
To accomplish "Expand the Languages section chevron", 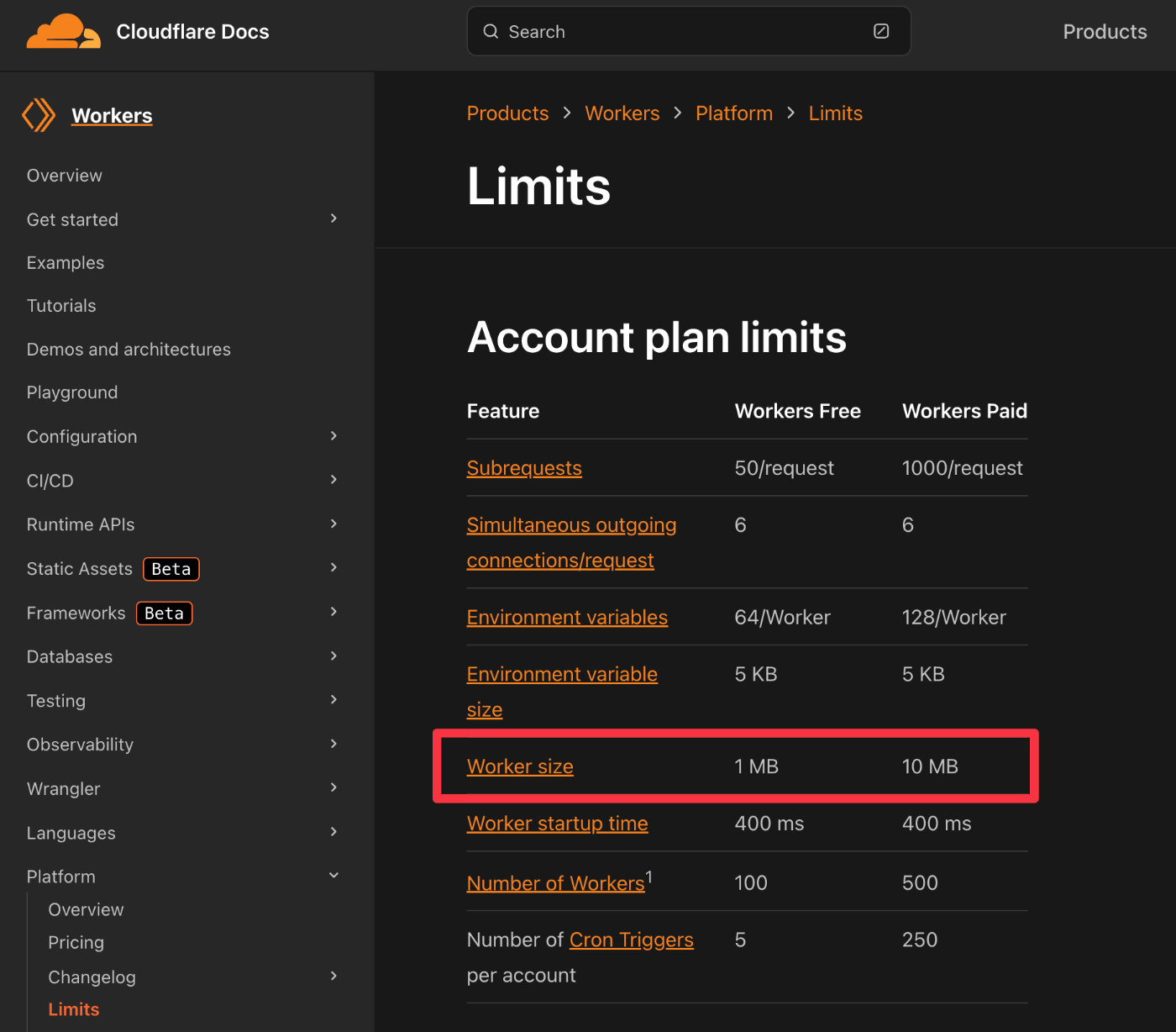I will (333, 831).
